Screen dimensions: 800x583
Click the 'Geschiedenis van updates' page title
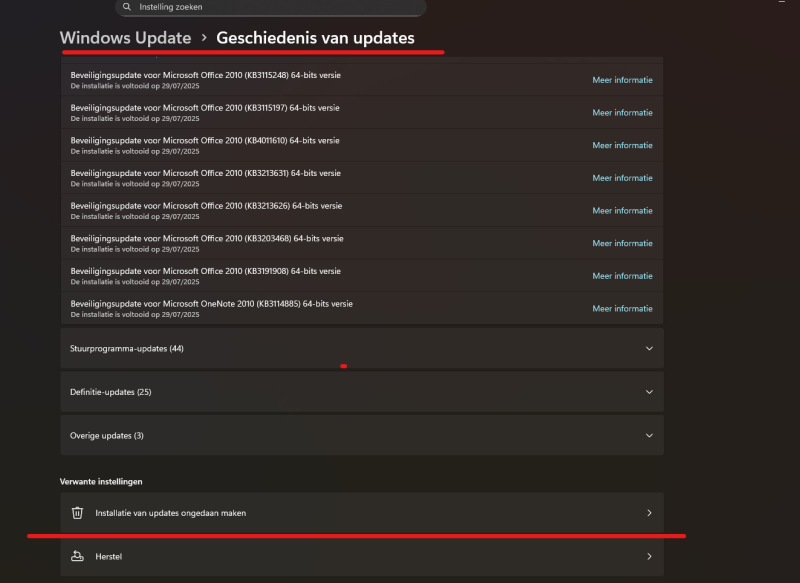click(x=315, y=38)
